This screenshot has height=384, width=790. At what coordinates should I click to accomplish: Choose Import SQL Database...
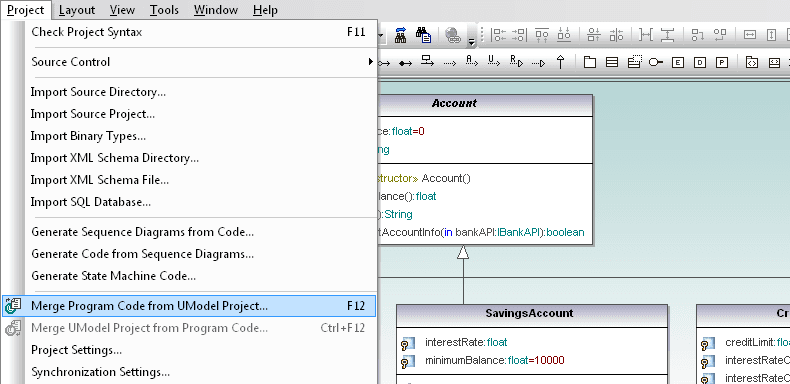(x=189, y=202)
